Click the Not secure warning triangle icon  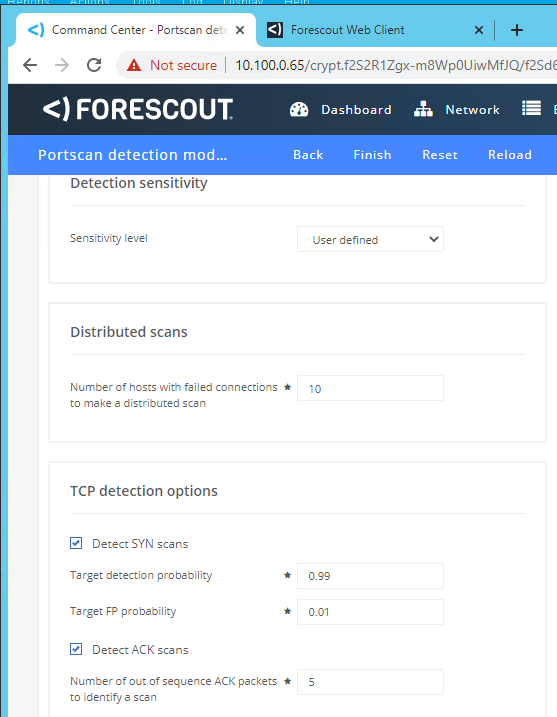pyautogui.click(x=134, y=65)
